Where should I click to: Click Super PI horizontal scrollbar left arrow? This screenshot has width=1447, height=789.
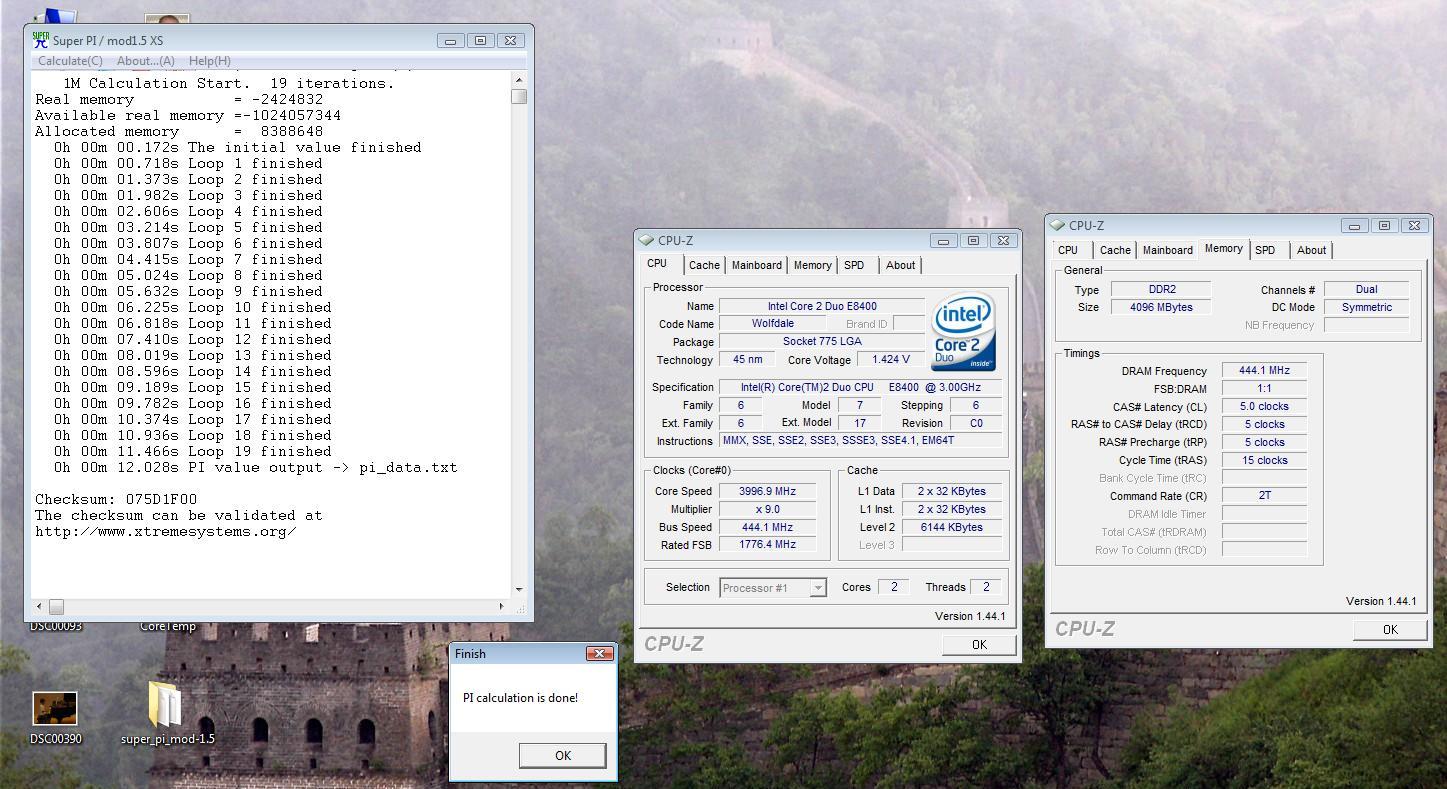(40, 606)
